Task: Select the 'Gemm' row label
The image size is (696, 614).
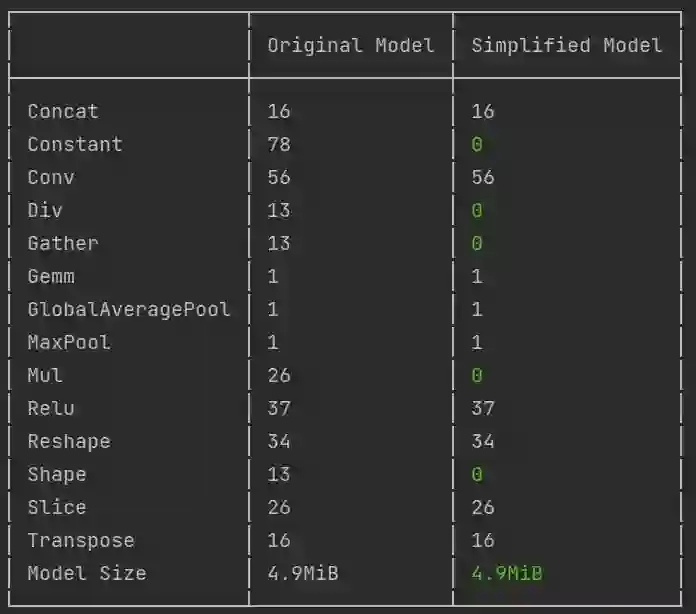Action: [51, 276]
